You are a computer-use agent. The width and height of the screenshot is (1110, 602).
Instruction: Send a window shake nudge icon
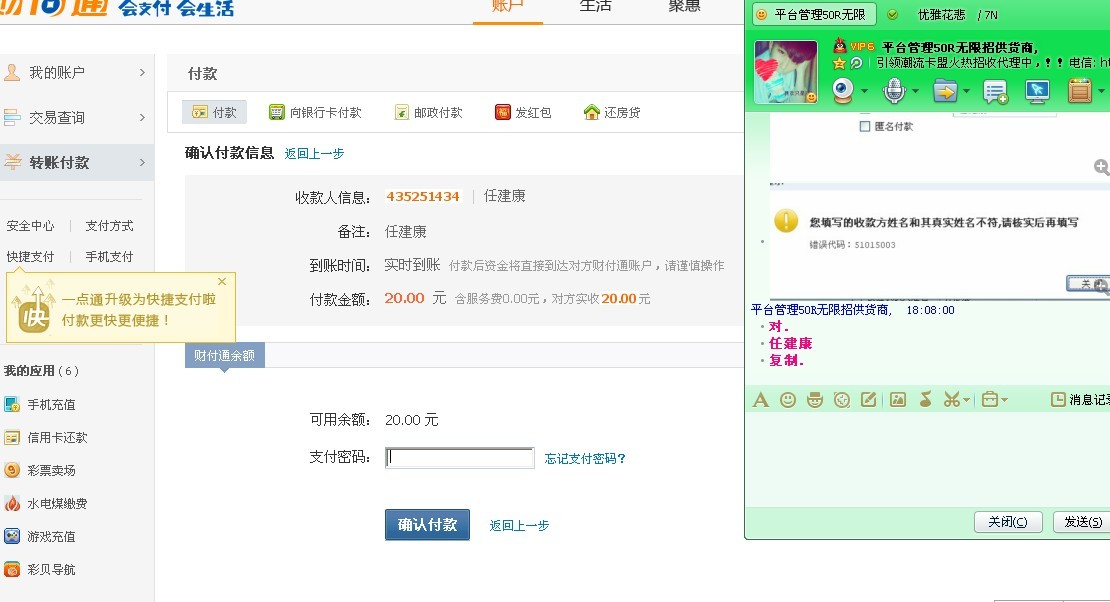(x=842, y=400)
